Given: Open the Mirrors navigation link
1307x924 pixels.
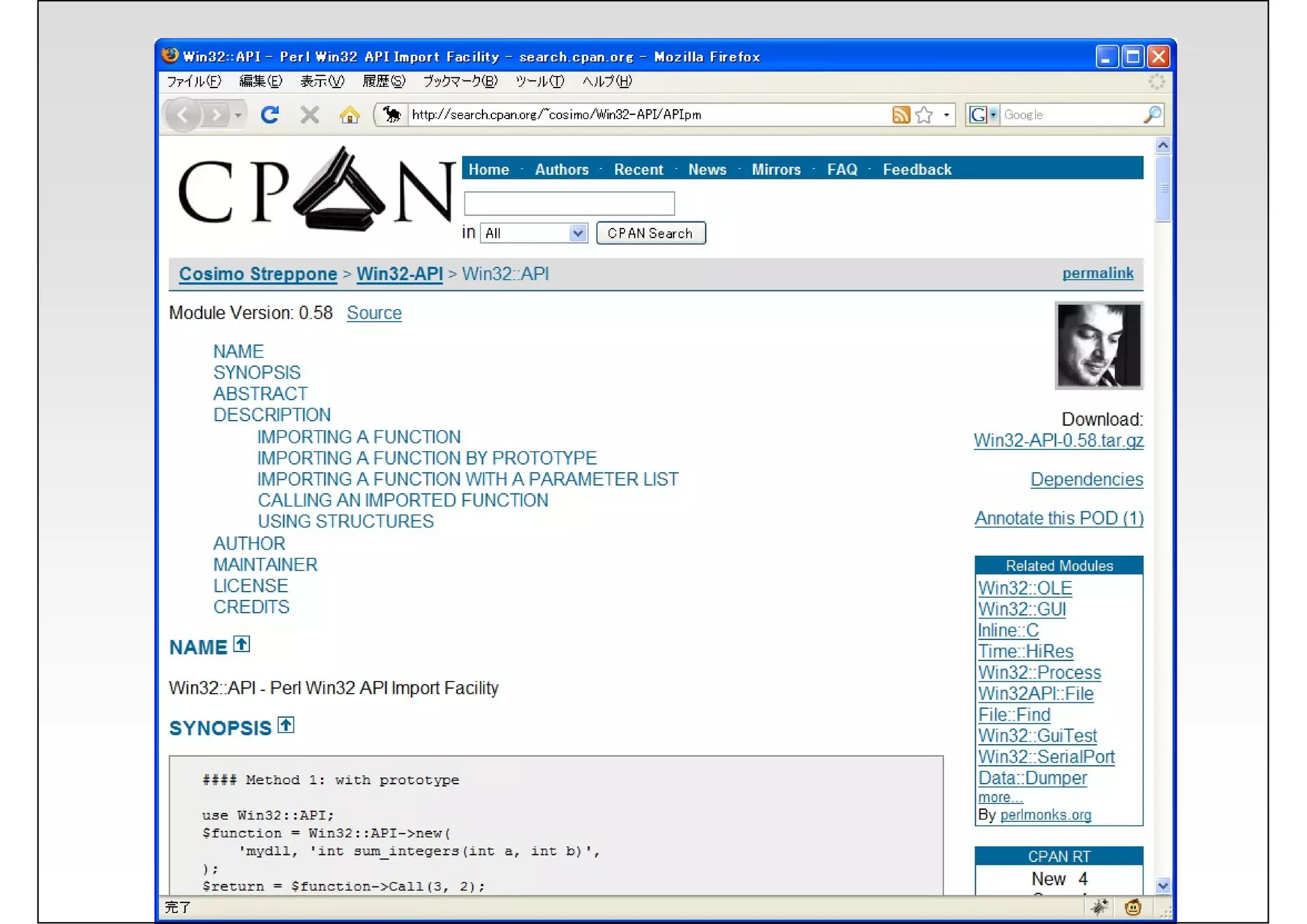Looking at the screenshot, I should (776, 170).
